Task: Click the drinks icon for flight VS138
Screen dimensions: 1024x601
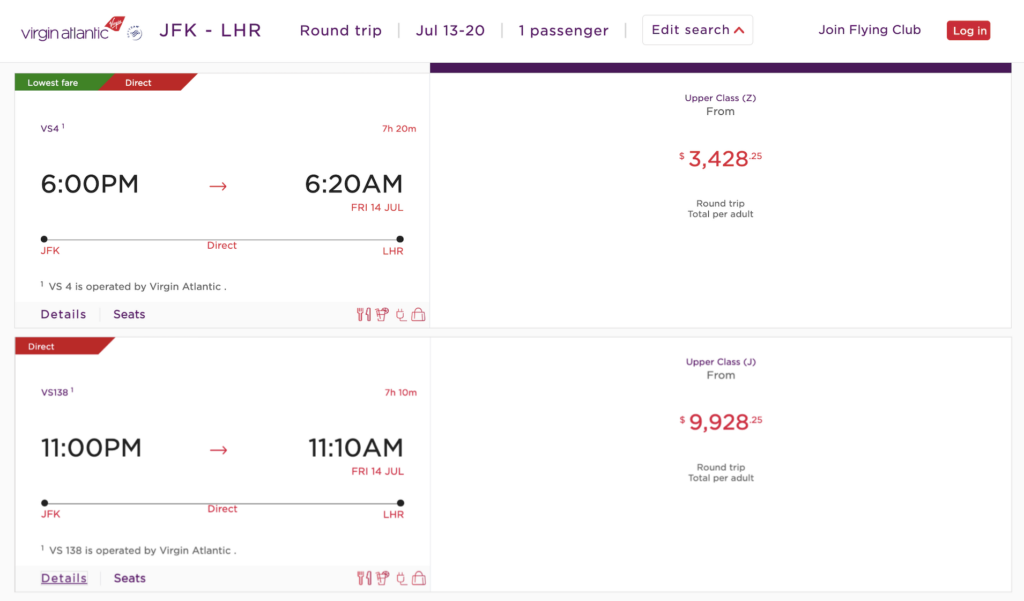Action: click(381, 579)
